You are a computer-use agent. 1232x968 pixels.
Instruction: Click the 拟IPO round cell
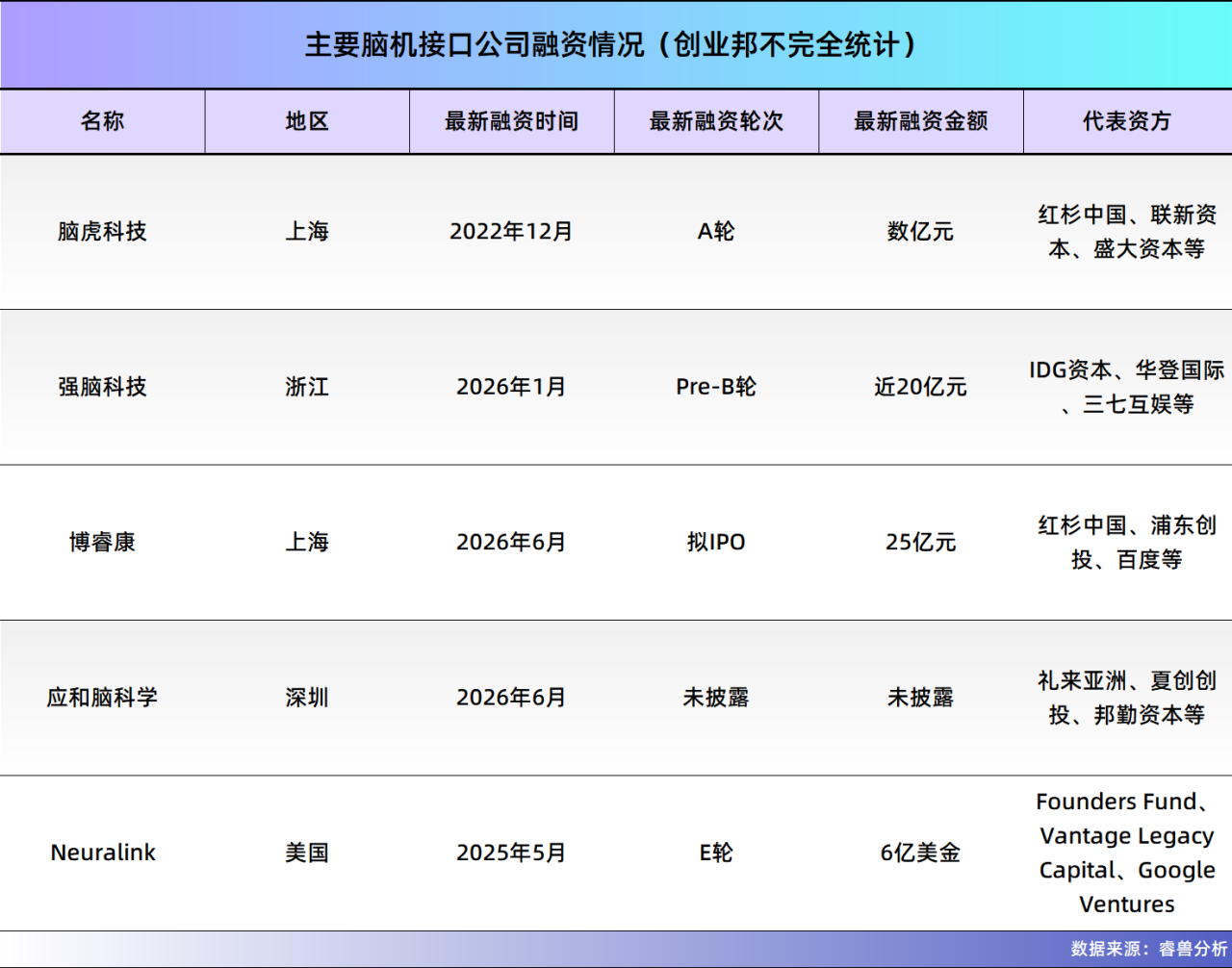(x=716, y=543)
